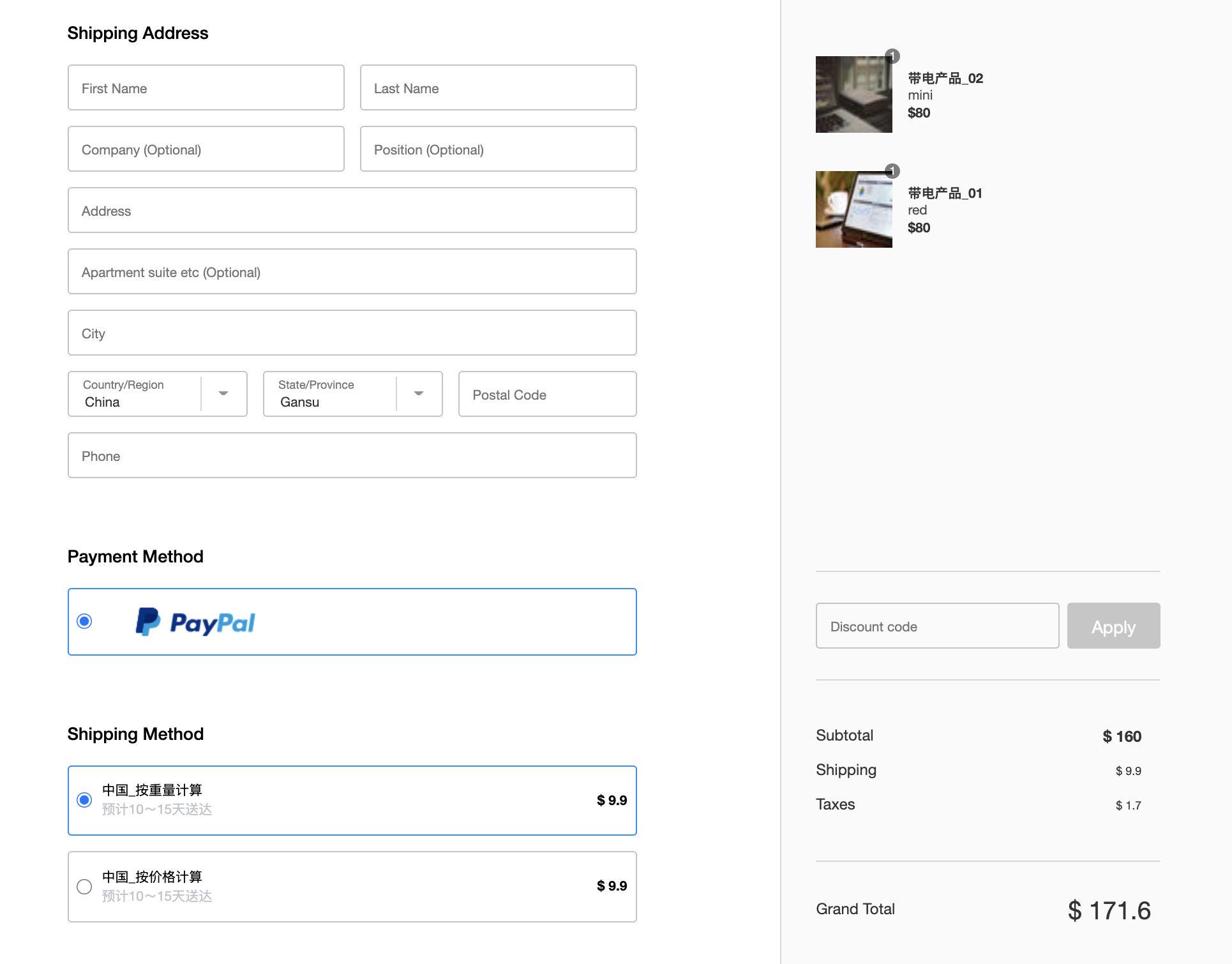This screenshot has height=964, width=1232.
Task: Click the PayPal logo
Action: pyautogui.click(x=195, y=622)
